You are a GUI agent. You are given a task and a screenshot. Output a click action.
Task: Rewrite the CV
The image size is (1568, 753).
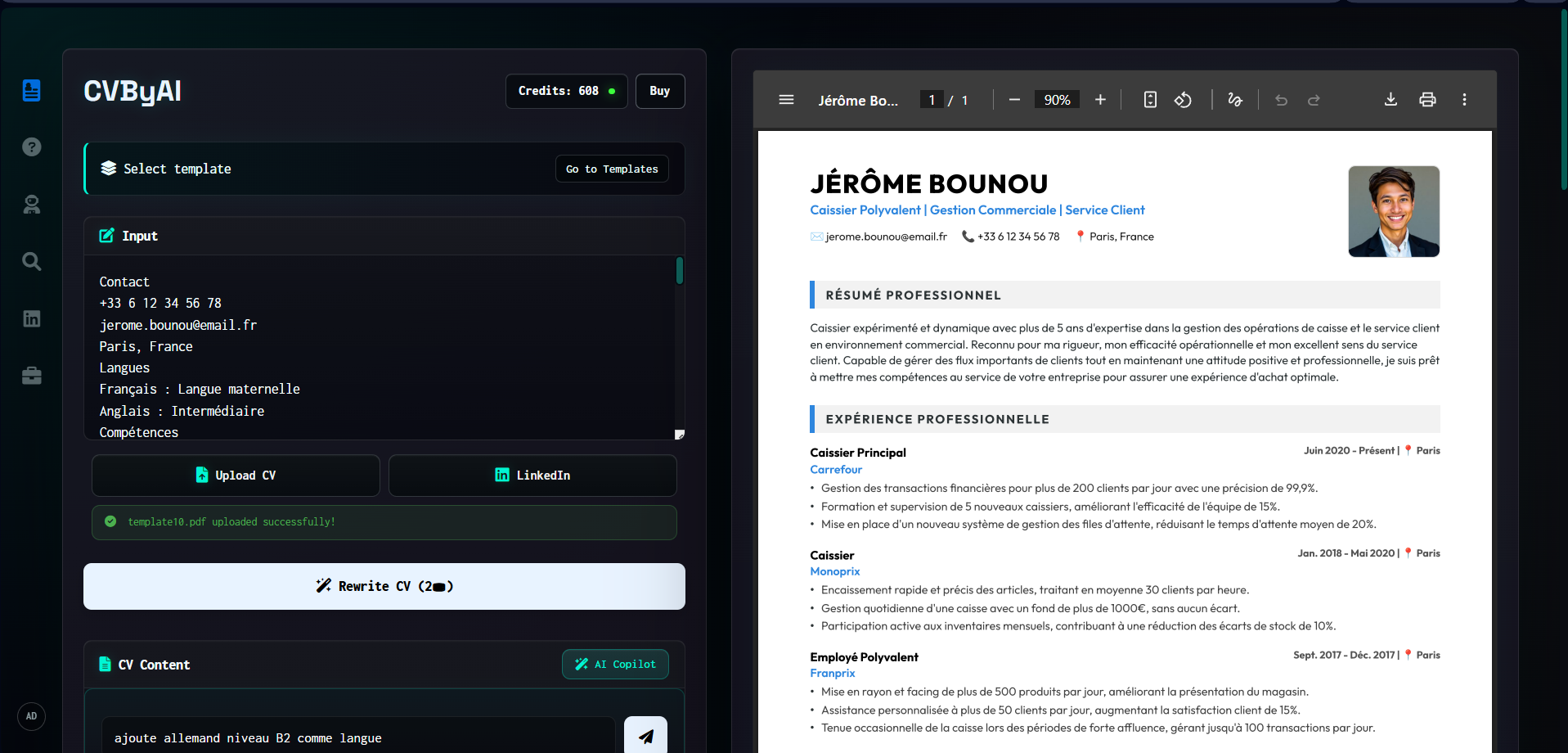coord(384,586)
